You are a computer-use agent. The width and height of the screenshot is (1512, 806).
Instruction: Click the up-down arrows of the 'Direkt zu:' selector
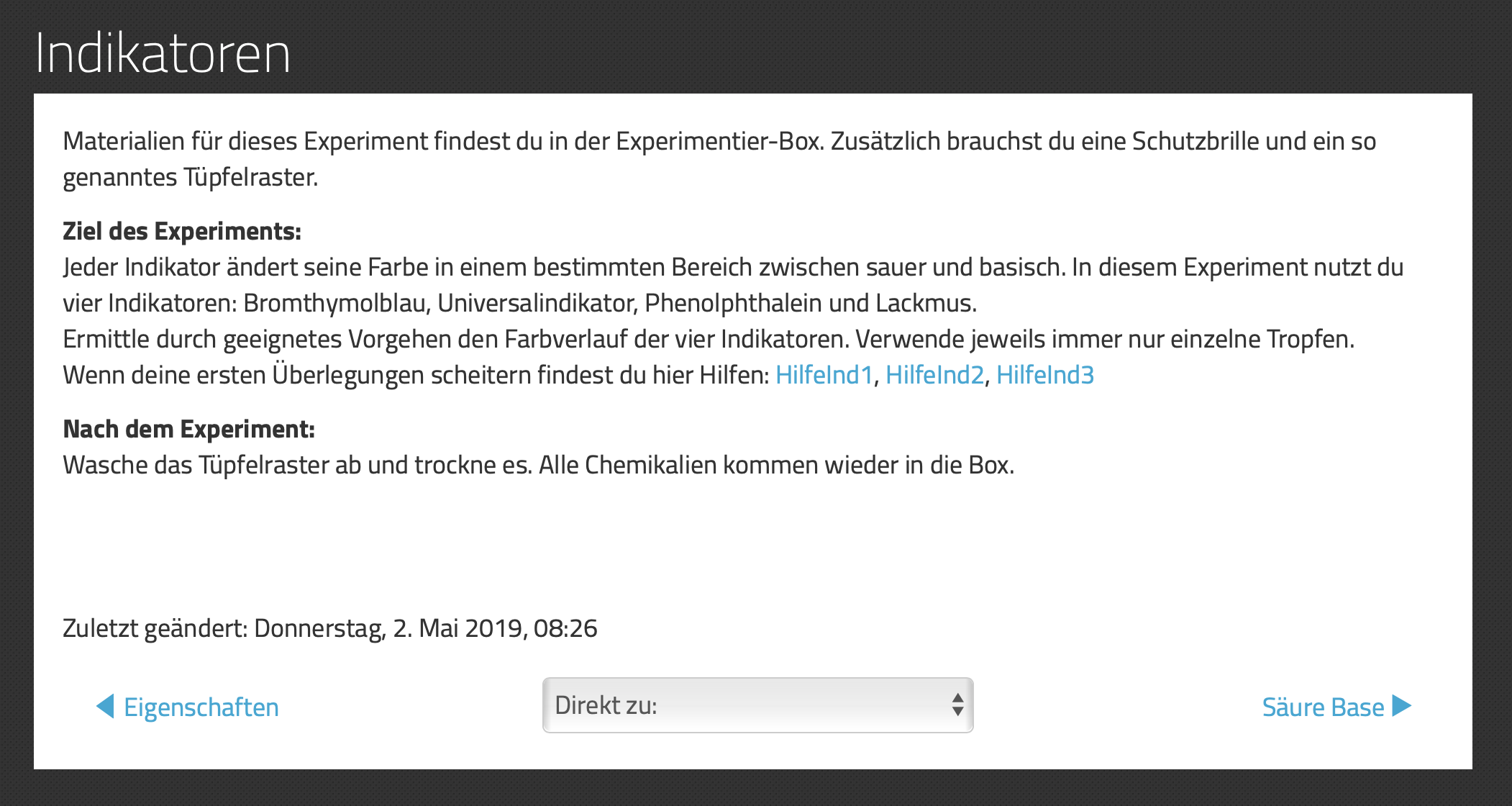[957, 705]
